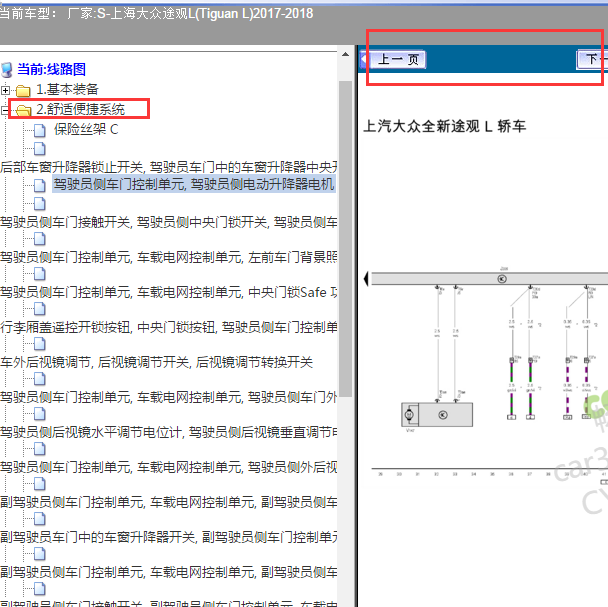This screenshot has width=608, height=607.
Task: Click the tree panel scroll up arrow
Action: point(345,54)
